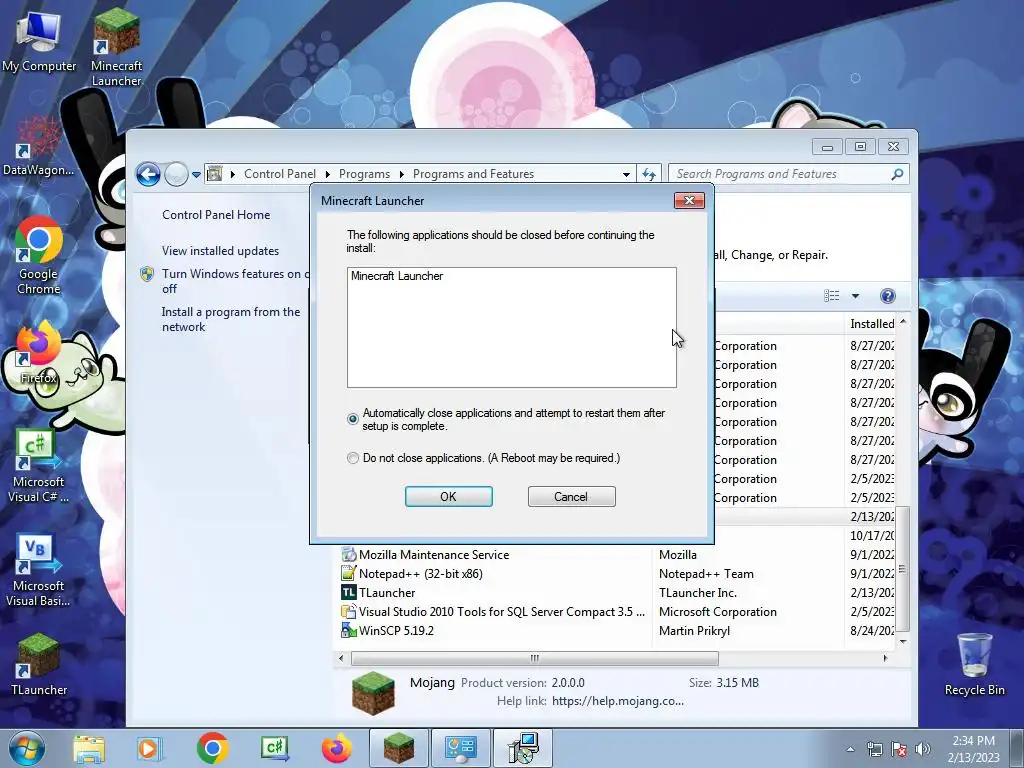Click the Back arrow in Control Panel

coord(148,174)
